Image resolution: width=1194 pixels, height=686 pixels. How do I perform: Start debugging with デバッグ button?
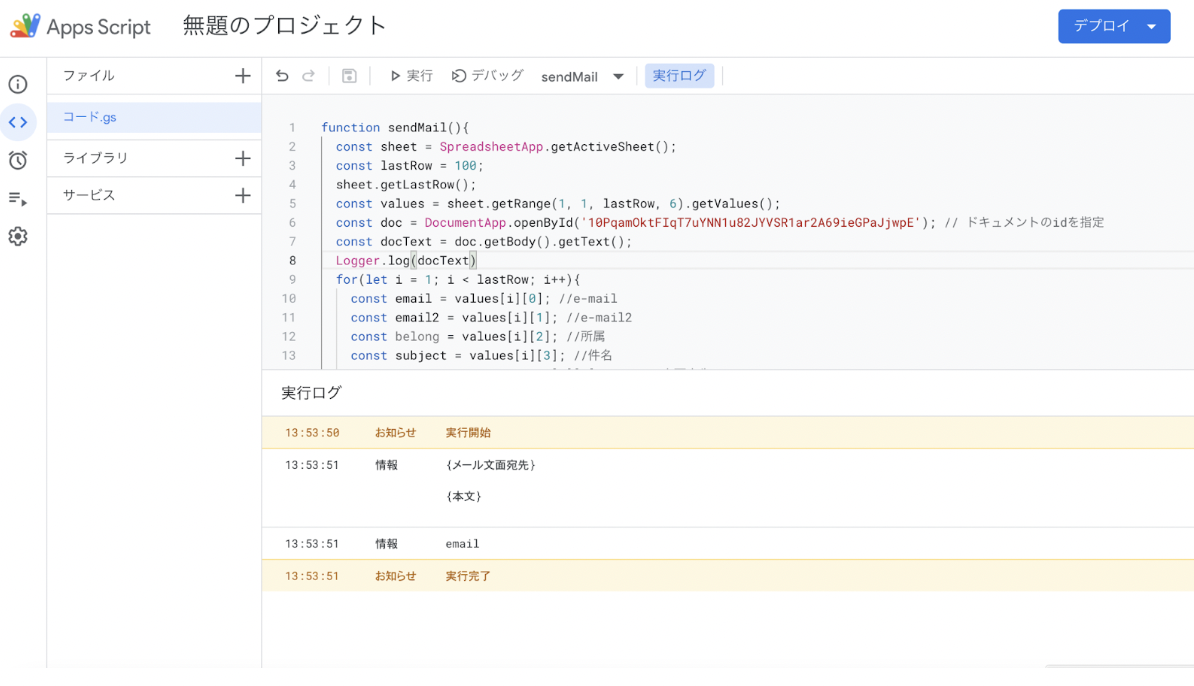click(x=488, y=76)
